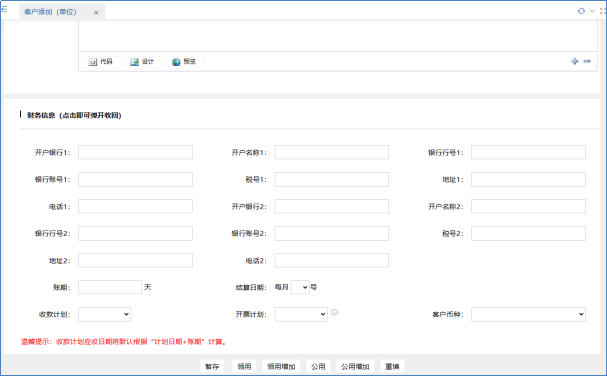Screen dimensions: 607x377
Task: Click inside the rich text editor area
Action: click(x=338, y=36)
